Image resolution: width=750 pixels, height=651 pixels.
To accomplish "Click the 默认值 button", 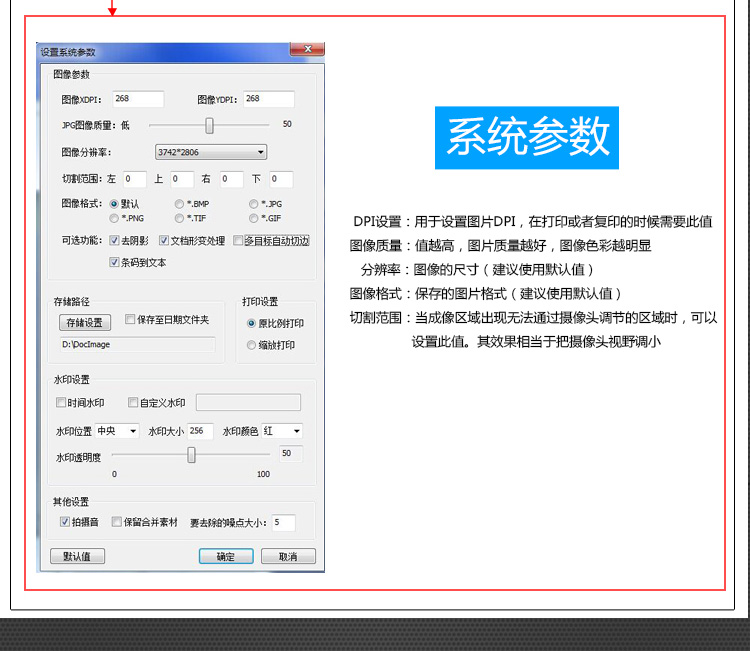I will (x=77, y=557).
